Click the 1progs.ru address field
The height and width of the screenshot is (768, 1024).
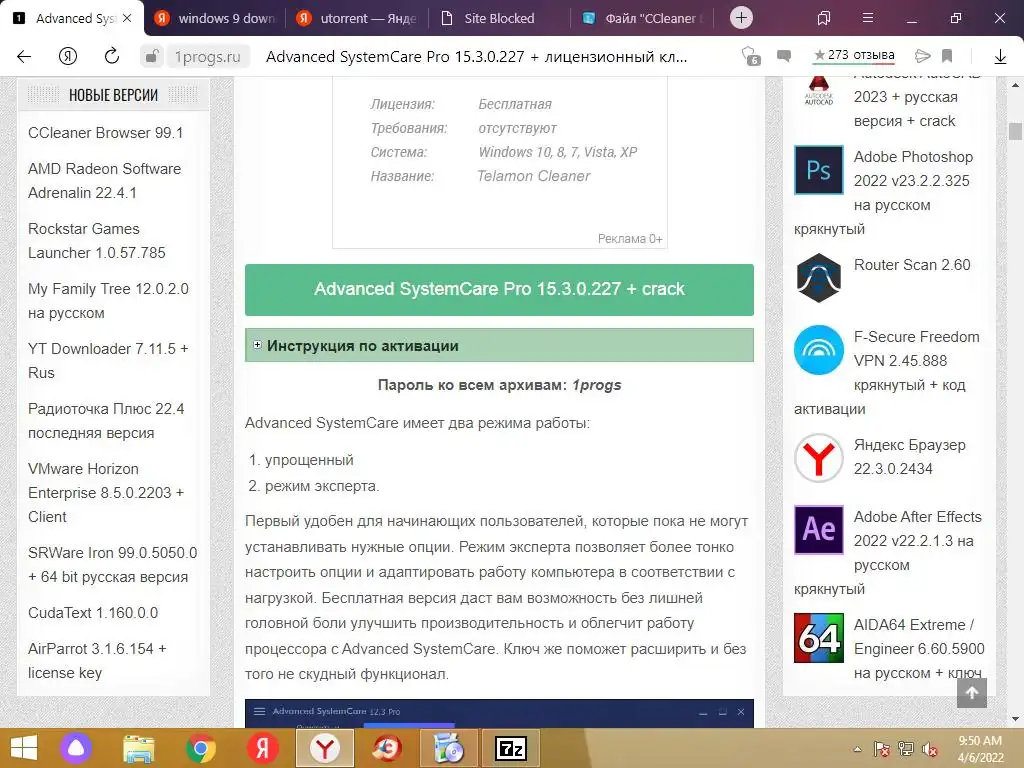point(208,57)
